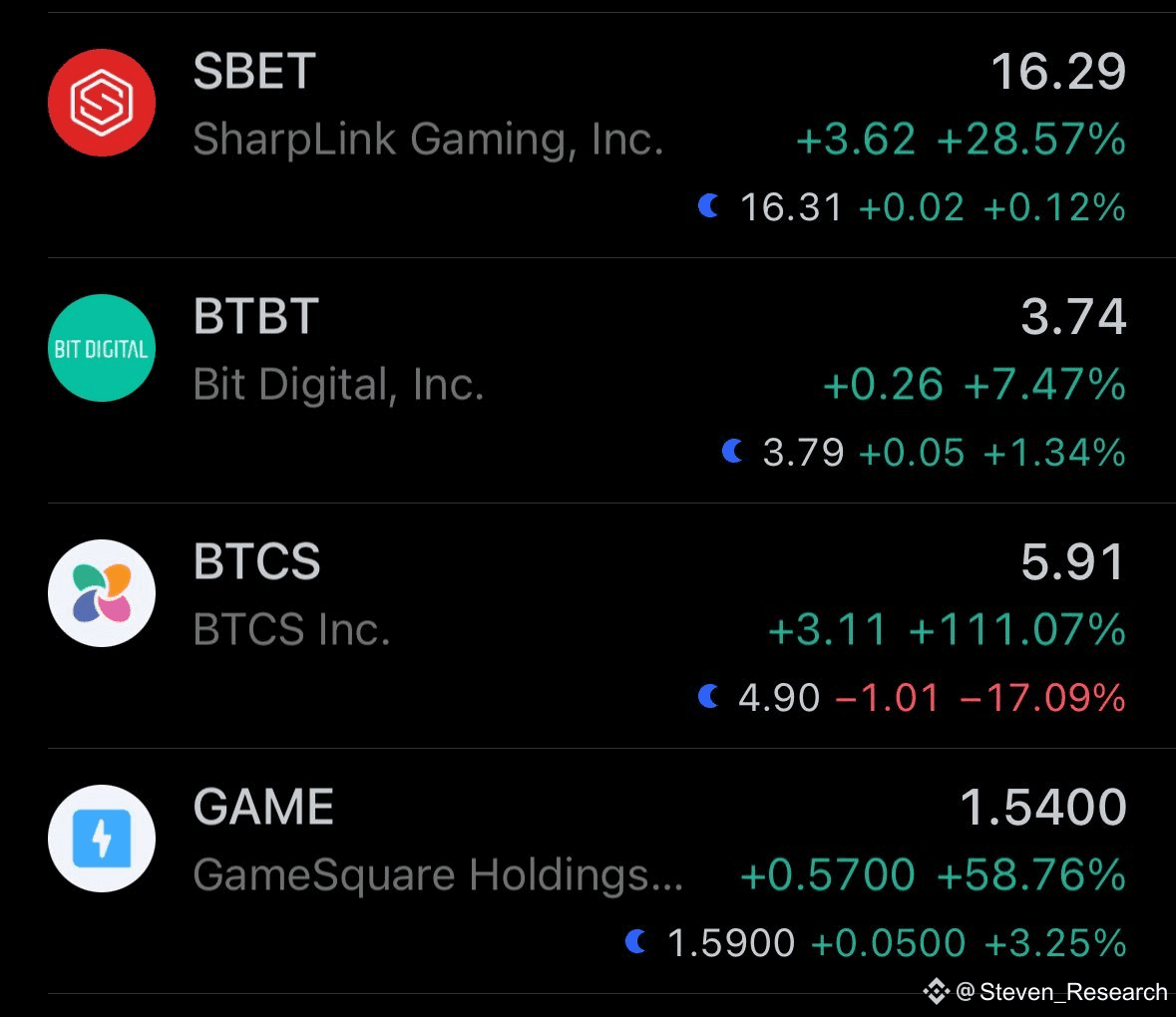Click the Binance logo in the watermark
This screenshot has width=1176, height=1017.
pos(936,991)
